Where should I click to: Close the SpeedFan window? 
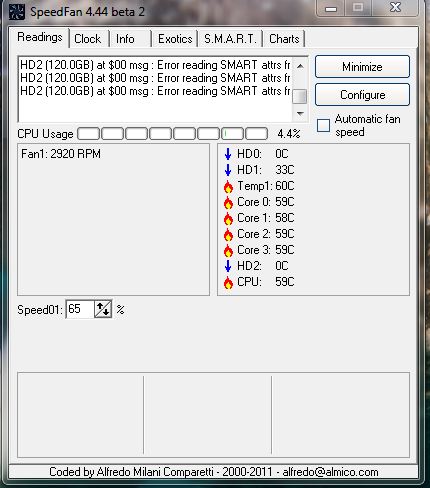tap(395, 7)
